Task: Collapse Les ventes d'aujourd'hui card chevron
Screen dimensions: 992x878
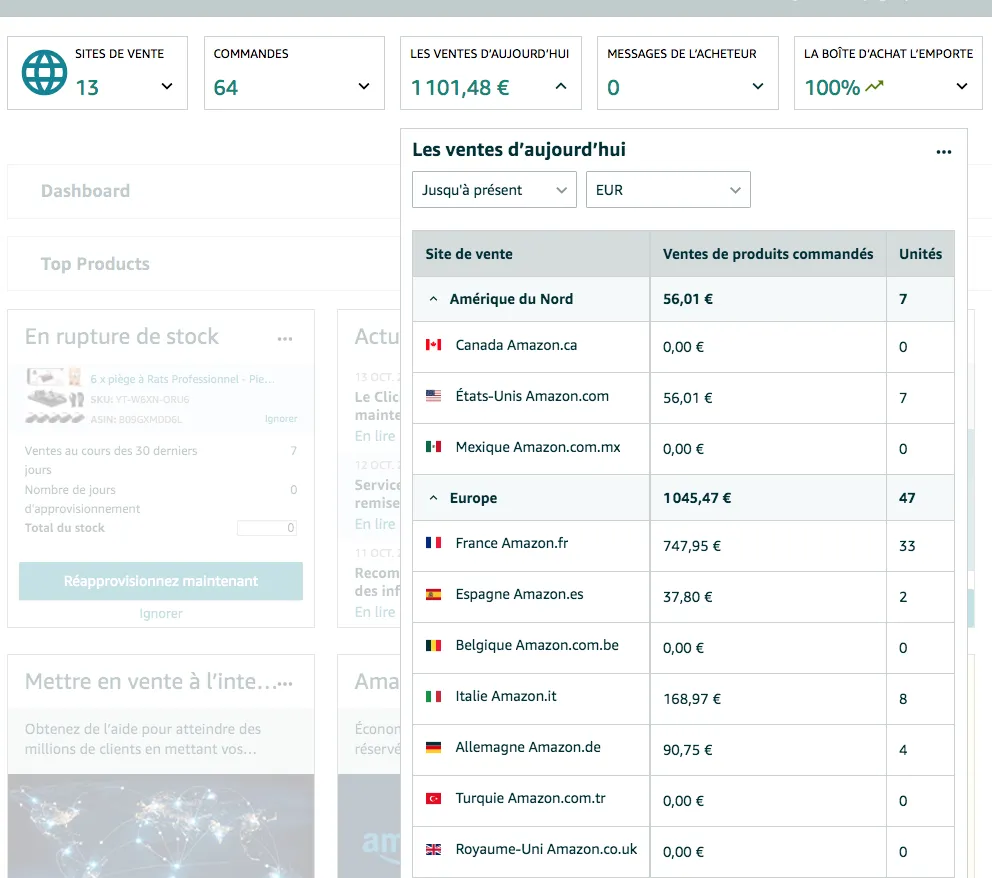Action: 561,87
